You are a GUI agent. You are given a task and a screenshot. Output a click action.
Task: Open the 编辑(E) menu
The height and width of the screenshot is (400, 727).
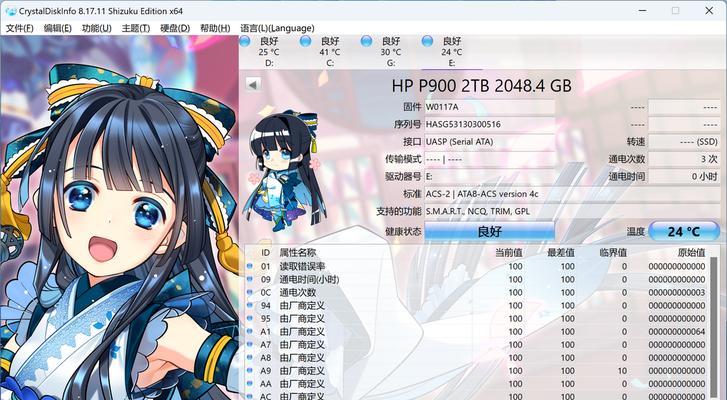(x=57, y=28)
